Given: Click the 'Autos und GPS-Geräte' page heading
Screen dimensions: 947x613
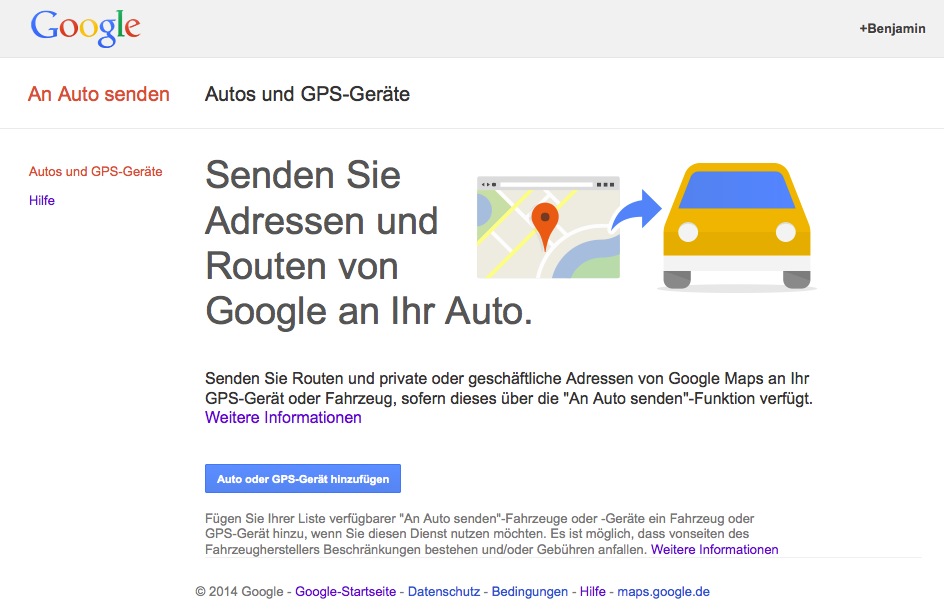Looking at the screenshot, I should coord(307,95).
